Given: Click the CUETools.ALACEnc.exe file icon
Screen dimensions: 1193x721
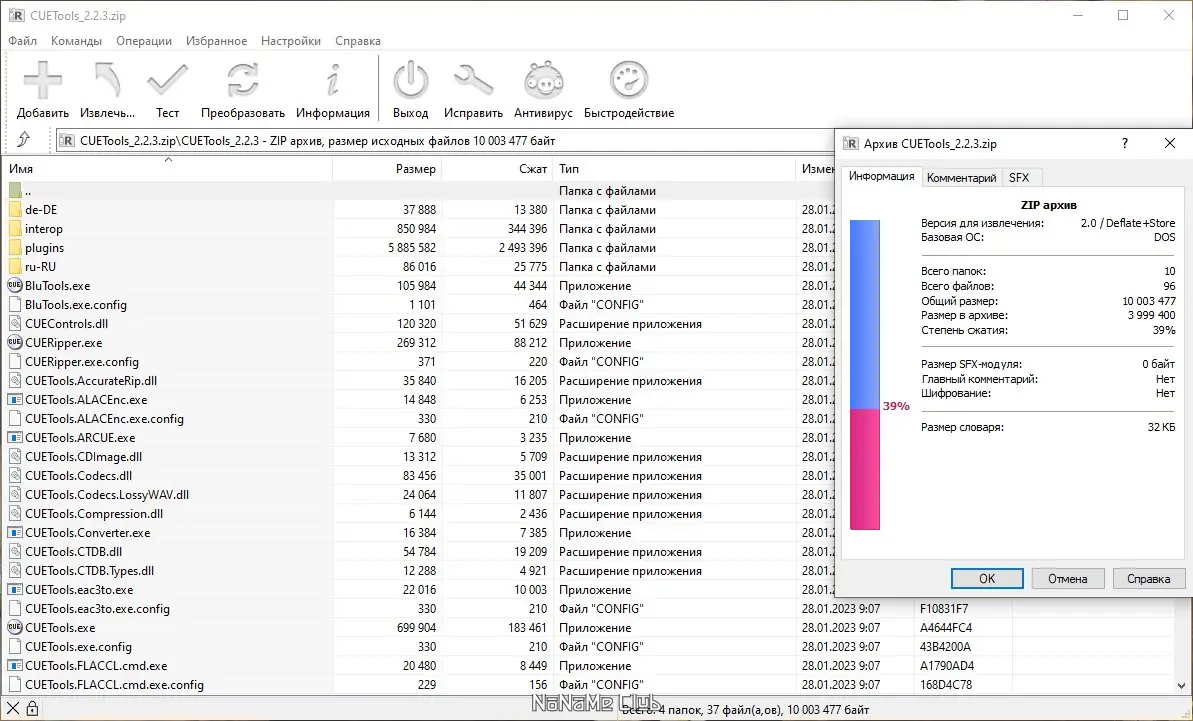Looking at the screenshot, I should pyautogui.click(x=15, y=400).
